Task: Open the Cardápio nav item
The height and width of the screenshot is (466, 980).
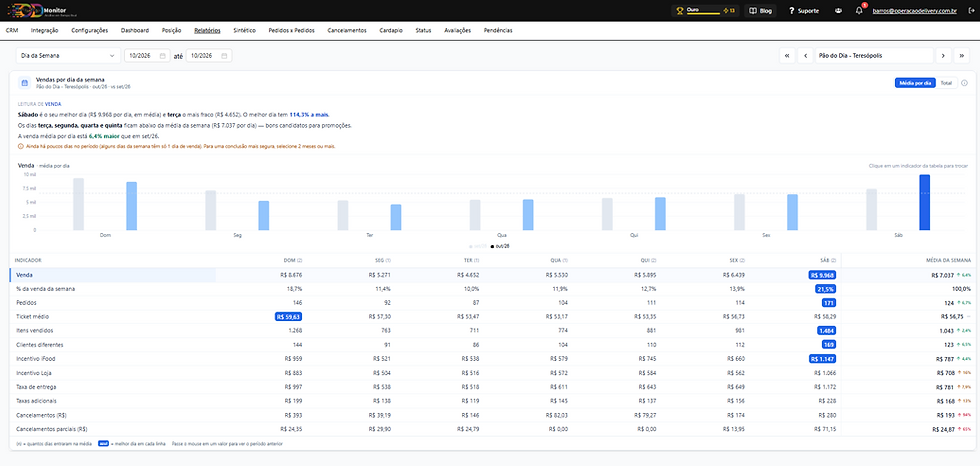Action: [391, 30]
